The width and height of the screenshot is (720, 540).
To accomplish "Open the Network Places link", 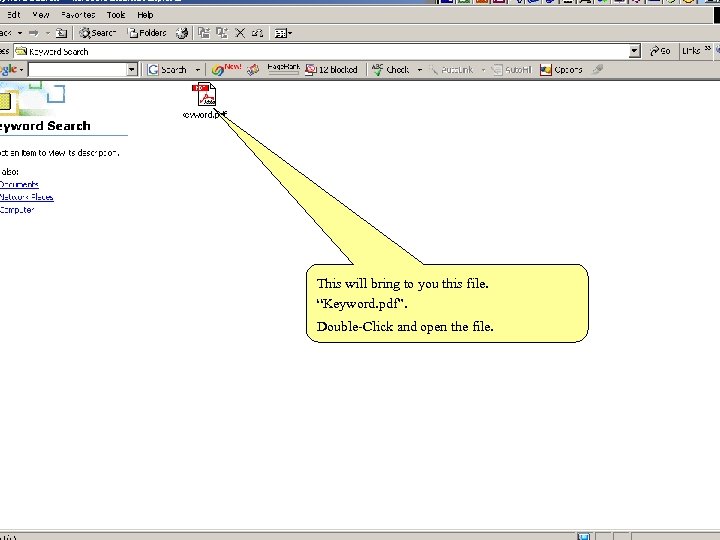I will (27, 197).
